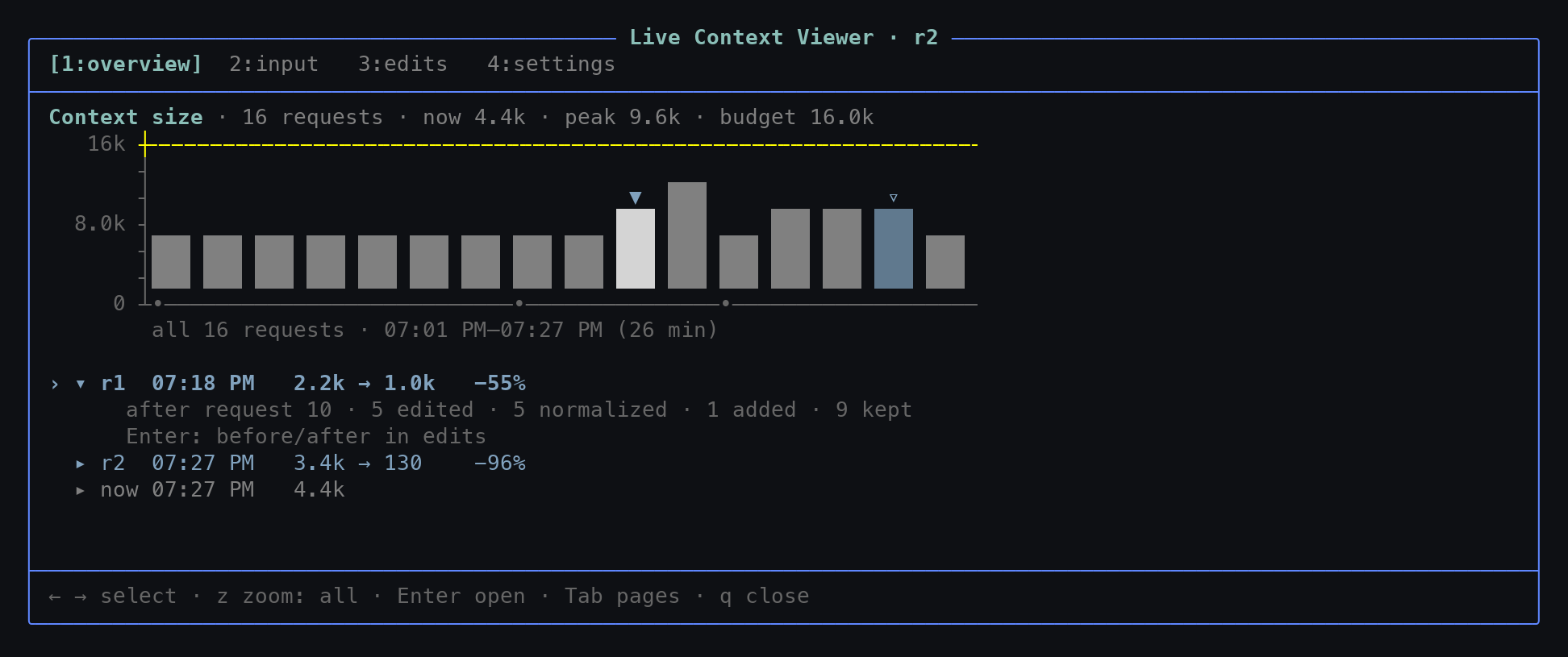Click the 'Enter: before/after in edits' hint
Viewport: 1568px width, 657px height.
click(307, 436)
